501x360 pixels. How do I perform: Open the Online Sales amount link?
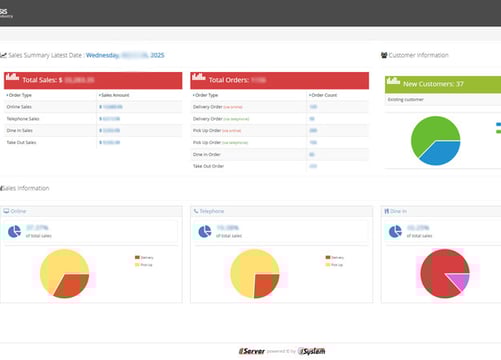pyautogui.click(x=111, y=107)
